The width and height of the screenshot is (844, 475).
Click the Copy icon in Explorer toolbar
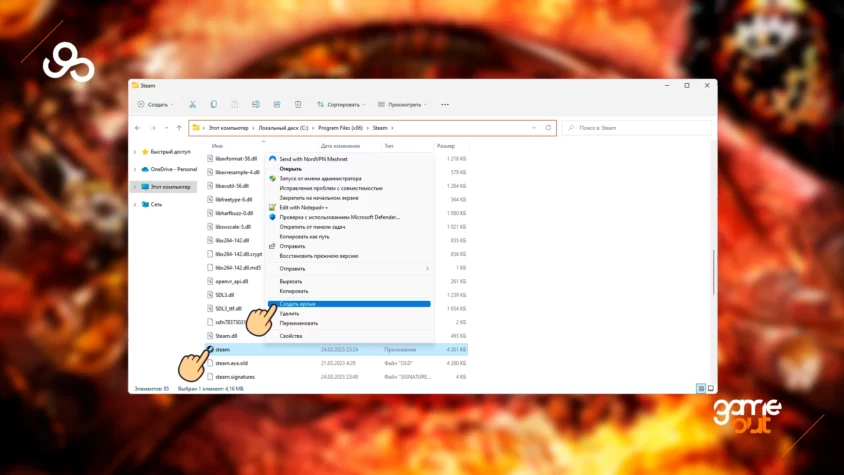214,104
